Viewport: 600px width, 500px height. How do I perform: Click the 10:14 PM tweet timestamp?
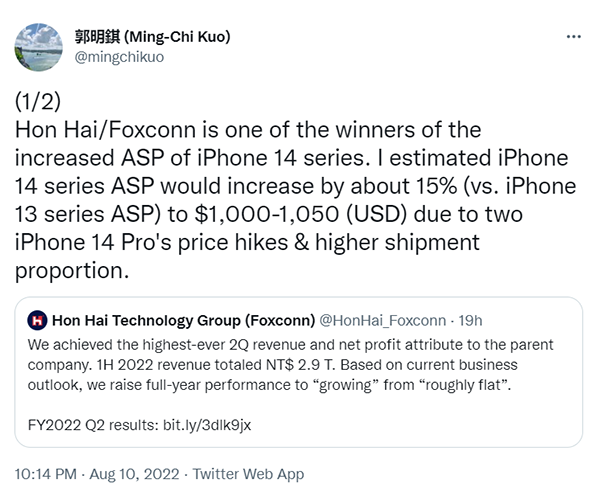(46, 473)
